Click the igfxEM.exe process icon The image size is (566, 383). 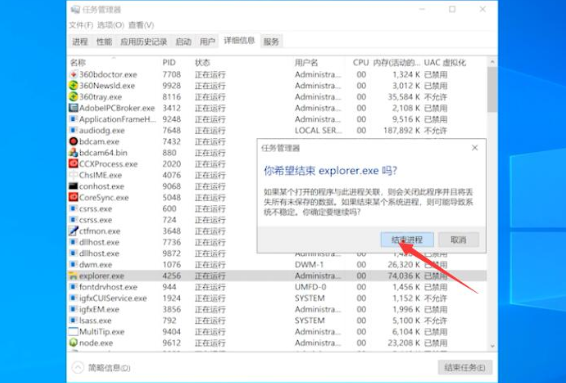point(73,309)
